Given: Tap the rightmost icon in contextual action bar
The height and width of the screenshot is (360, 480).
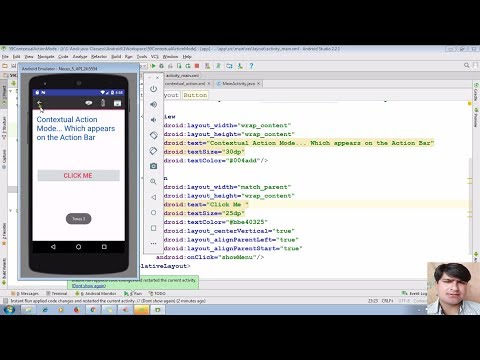Looking at the screenshot, I should 117,103.
